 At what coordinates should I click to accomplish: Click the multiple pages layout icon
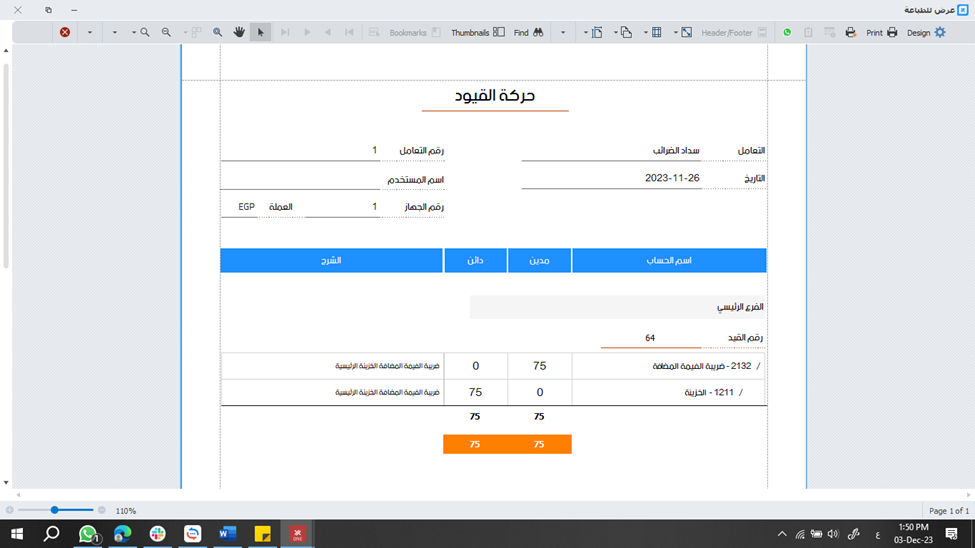(196, 32)
